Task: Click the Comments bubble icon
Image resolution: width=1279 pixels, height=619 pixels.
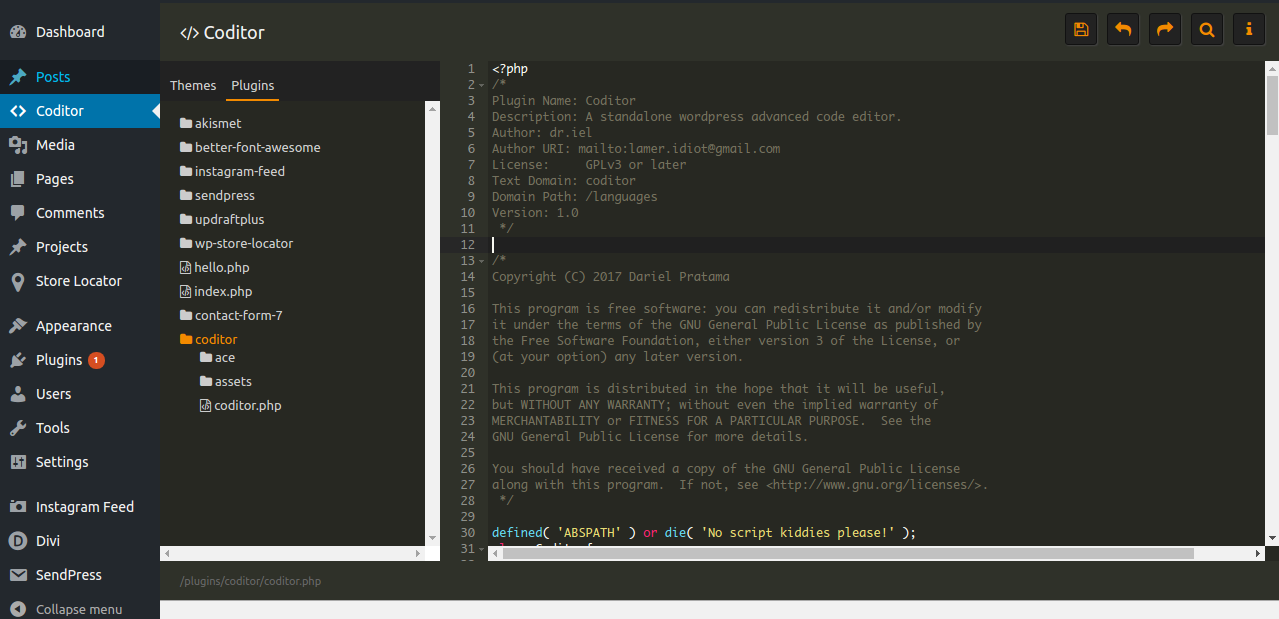Action: 18,213
